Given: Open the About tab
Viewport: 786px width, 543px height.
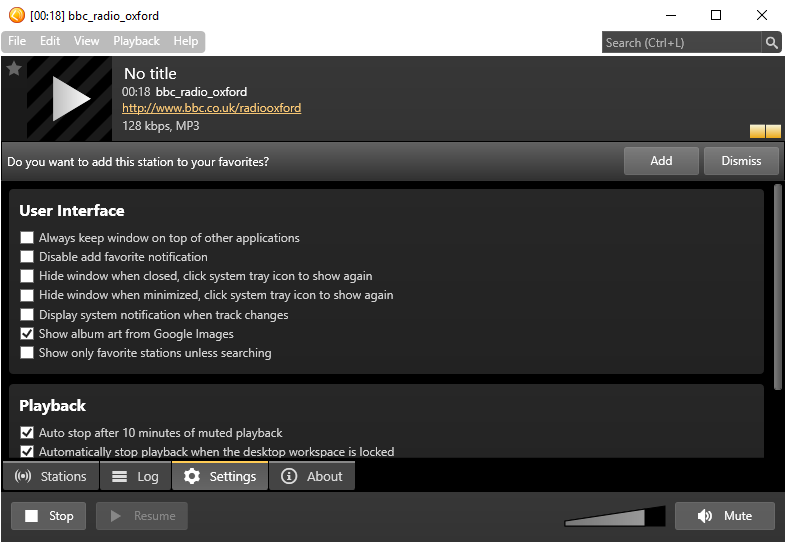Looking at the screenshot, I should click(312, 477).
